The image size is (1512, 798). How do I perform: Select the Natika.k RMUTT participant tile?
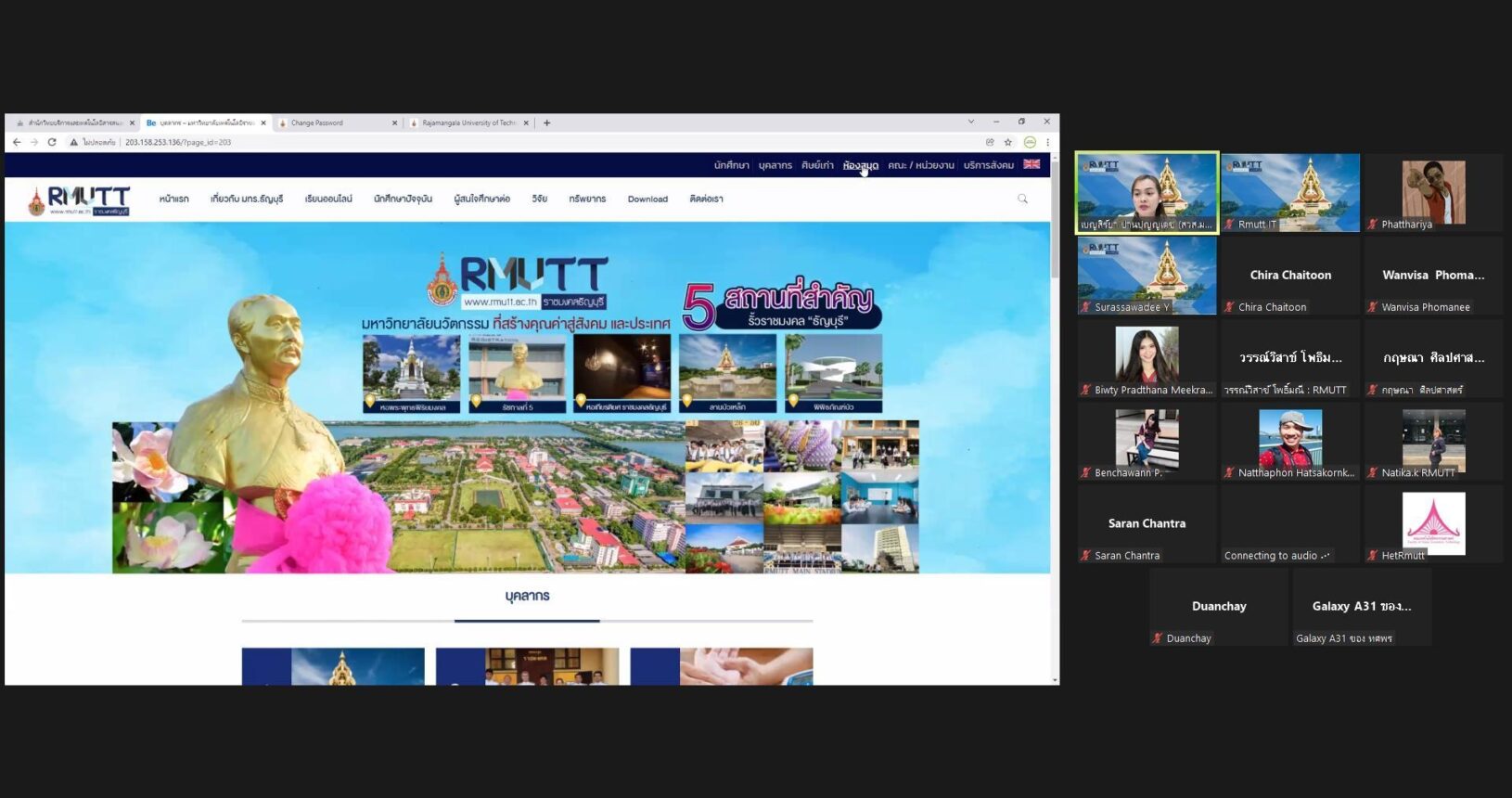point(1433,442)
